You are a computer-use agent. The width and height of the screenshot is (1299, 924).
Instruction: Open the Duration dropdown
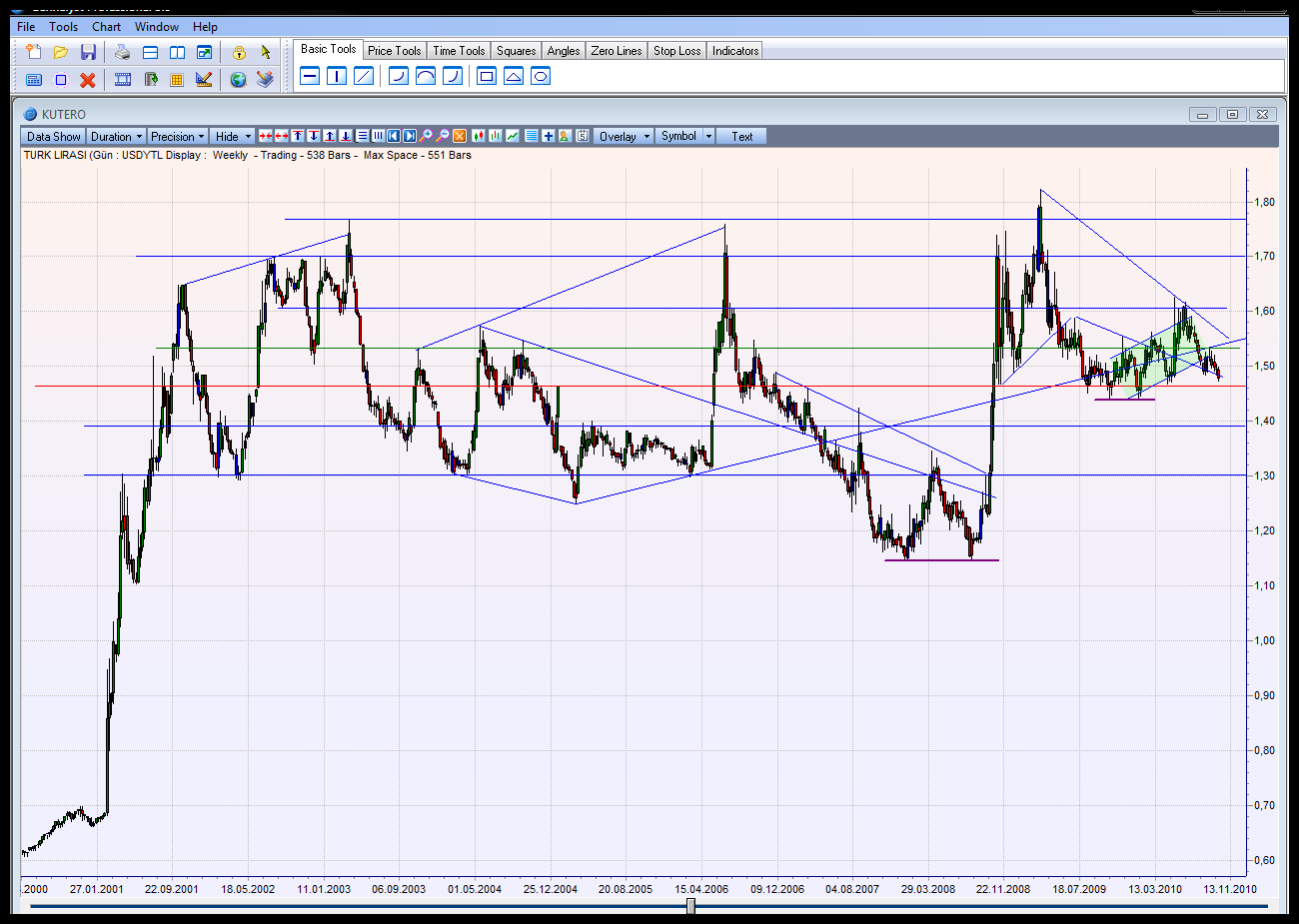click(117, 136)
